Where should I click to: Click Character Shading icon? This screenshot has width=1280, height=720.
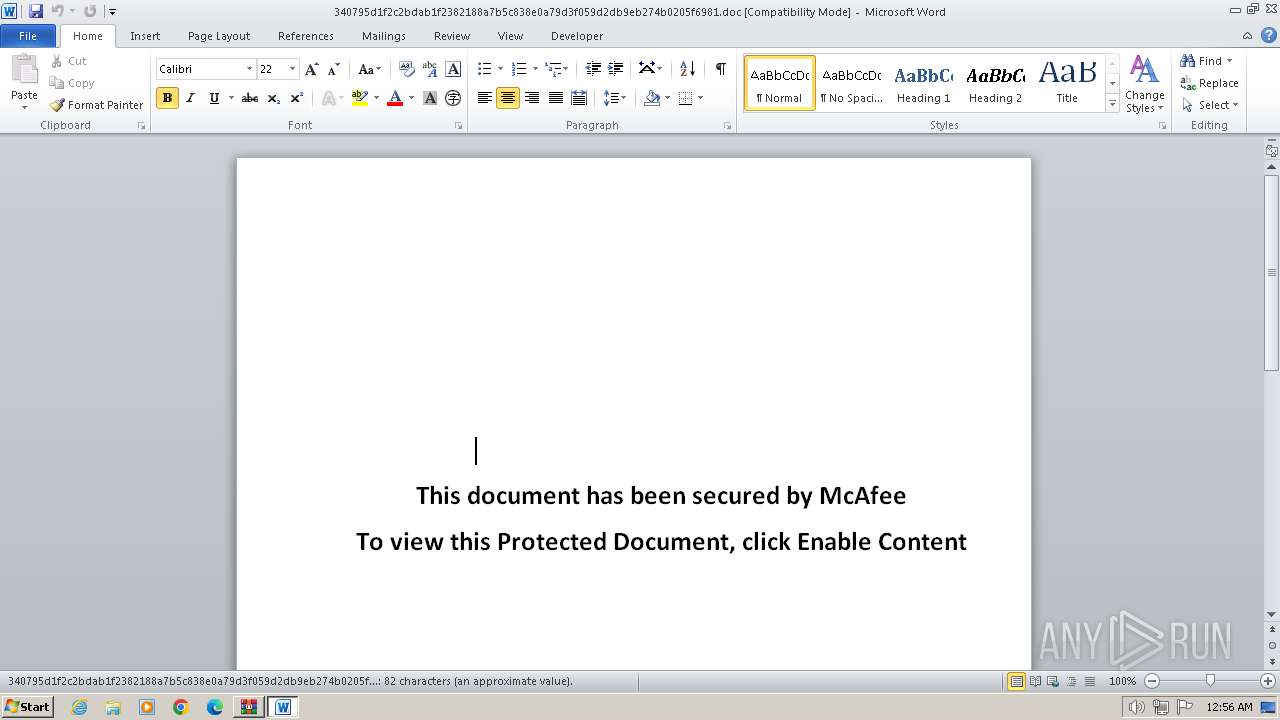pyautogui.click(x=430, y=98)
